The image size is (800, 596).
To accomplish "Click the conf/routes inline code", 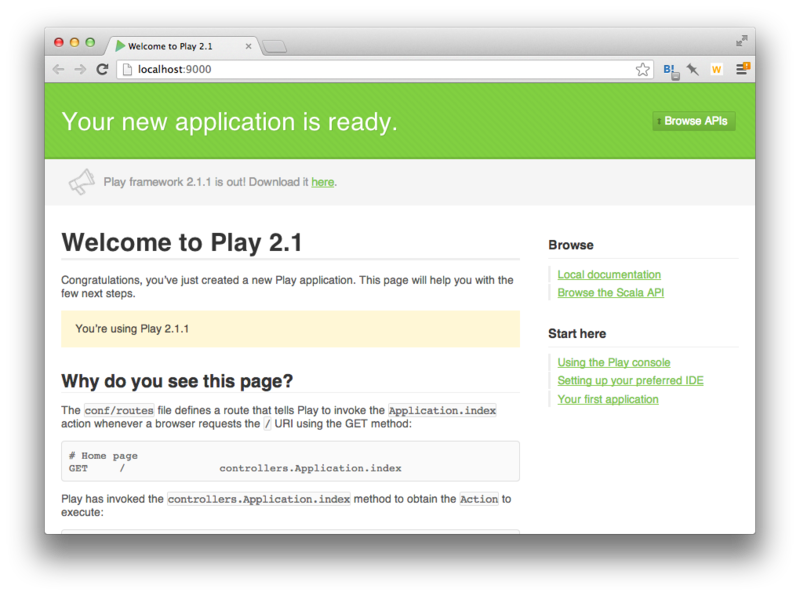I will [x=119, y=410].
